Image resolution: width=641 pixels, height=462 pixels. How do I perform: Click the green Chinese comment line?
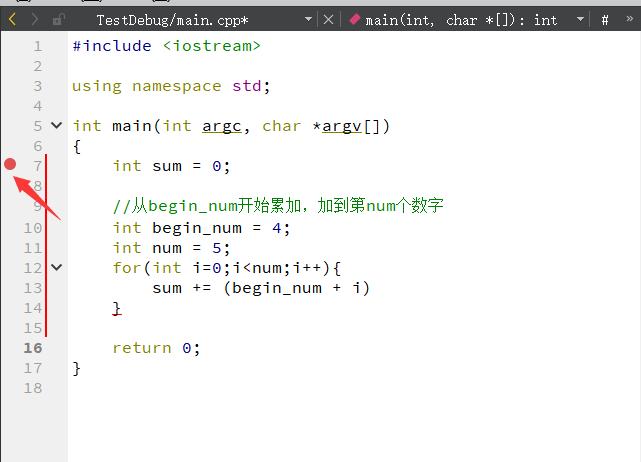tap(278, 205)
